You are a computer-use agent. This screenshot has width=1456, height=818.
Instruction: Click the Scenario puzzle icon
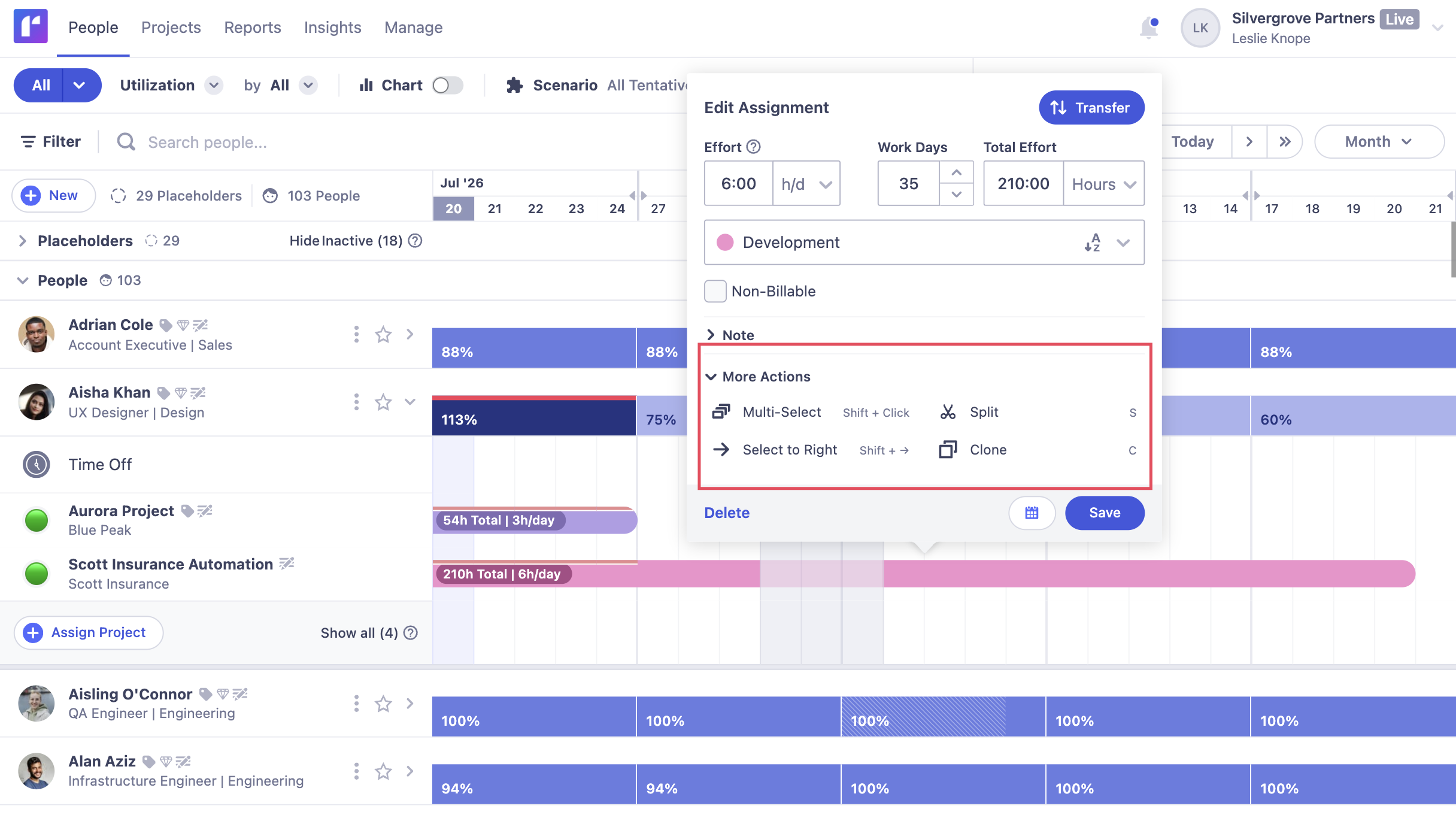(x=514, y=85)
